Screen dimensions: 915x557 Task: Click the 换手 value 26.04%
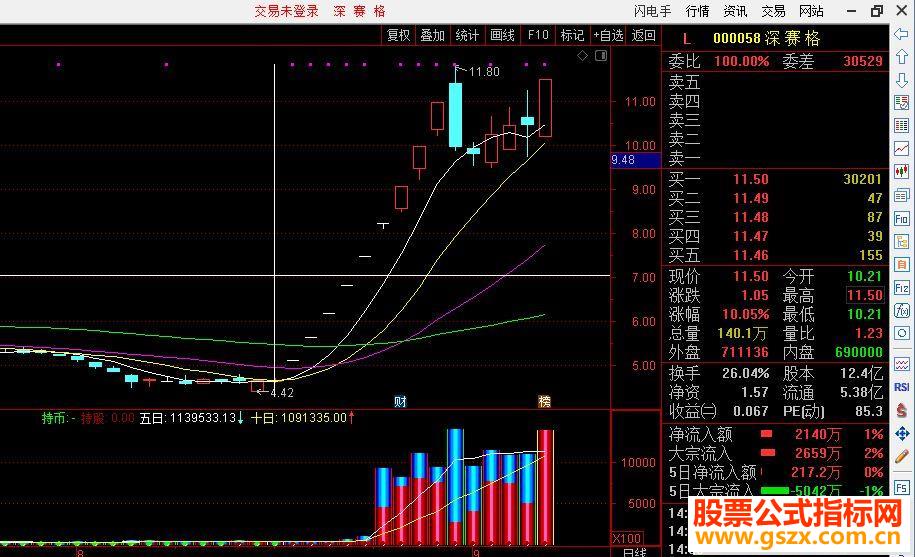click(746, 373)
